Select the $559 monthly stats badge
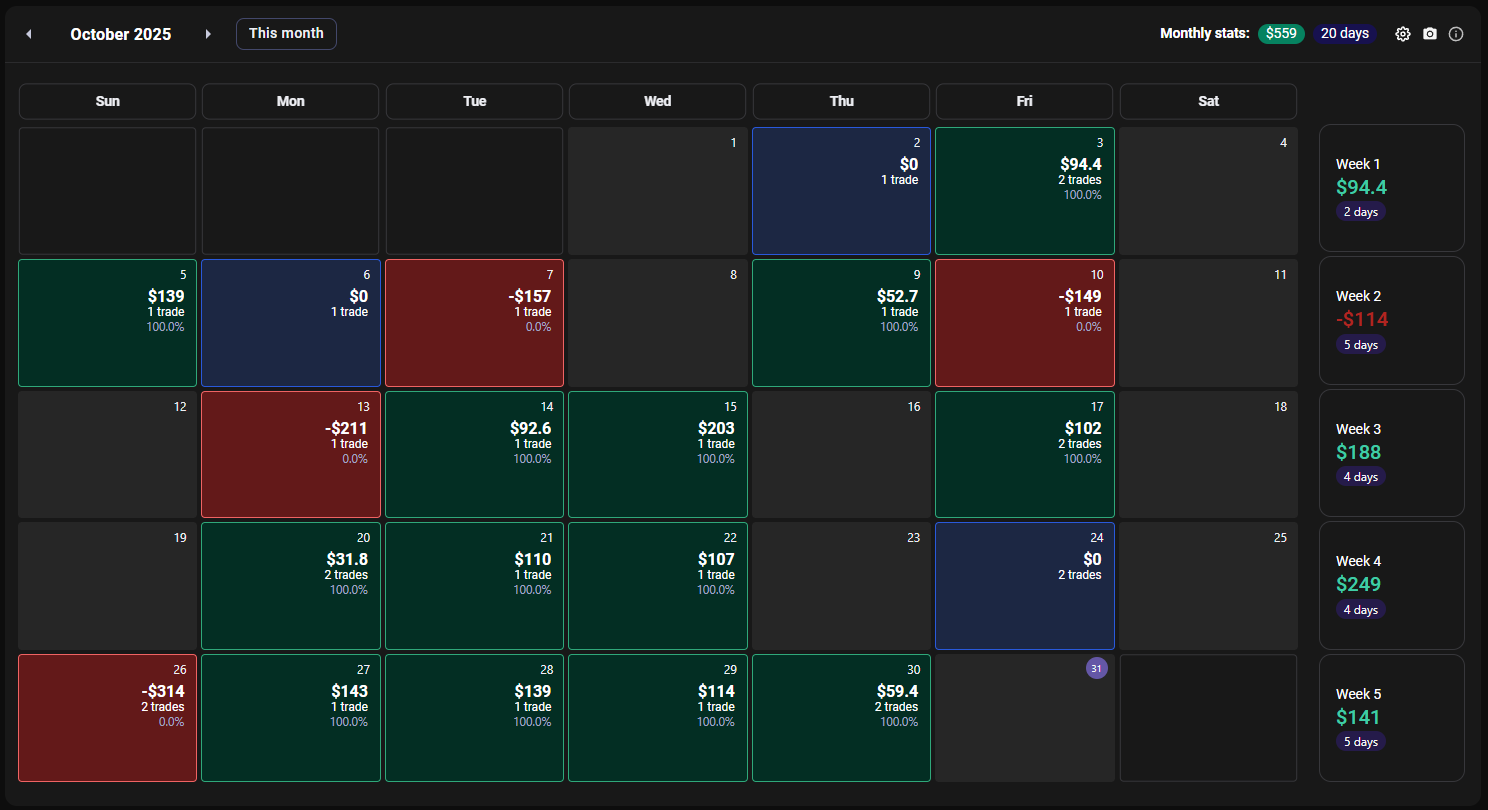 click(x=1281, y=34)
